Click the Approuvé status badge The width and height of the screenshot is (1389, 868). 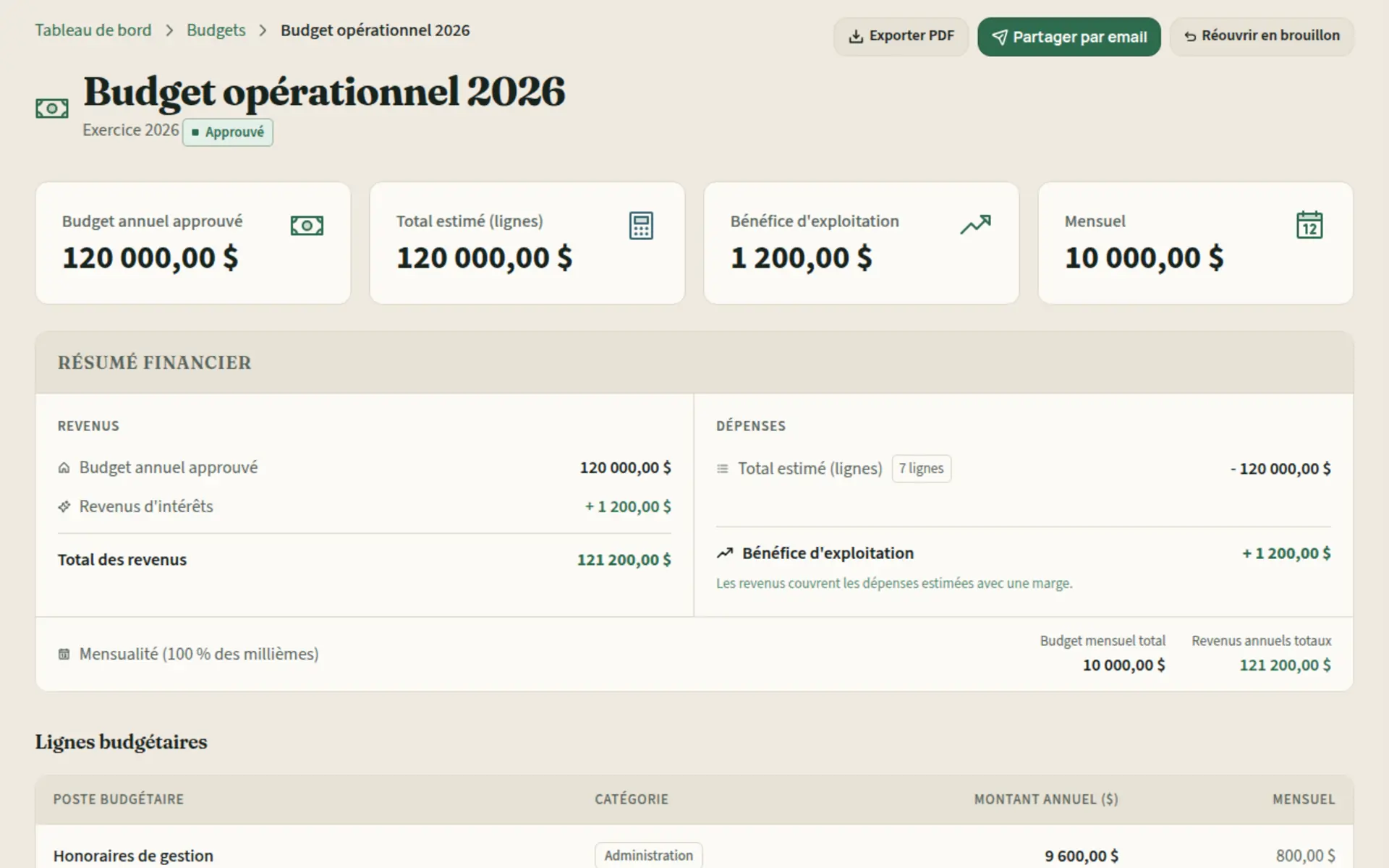coord(227,132)
